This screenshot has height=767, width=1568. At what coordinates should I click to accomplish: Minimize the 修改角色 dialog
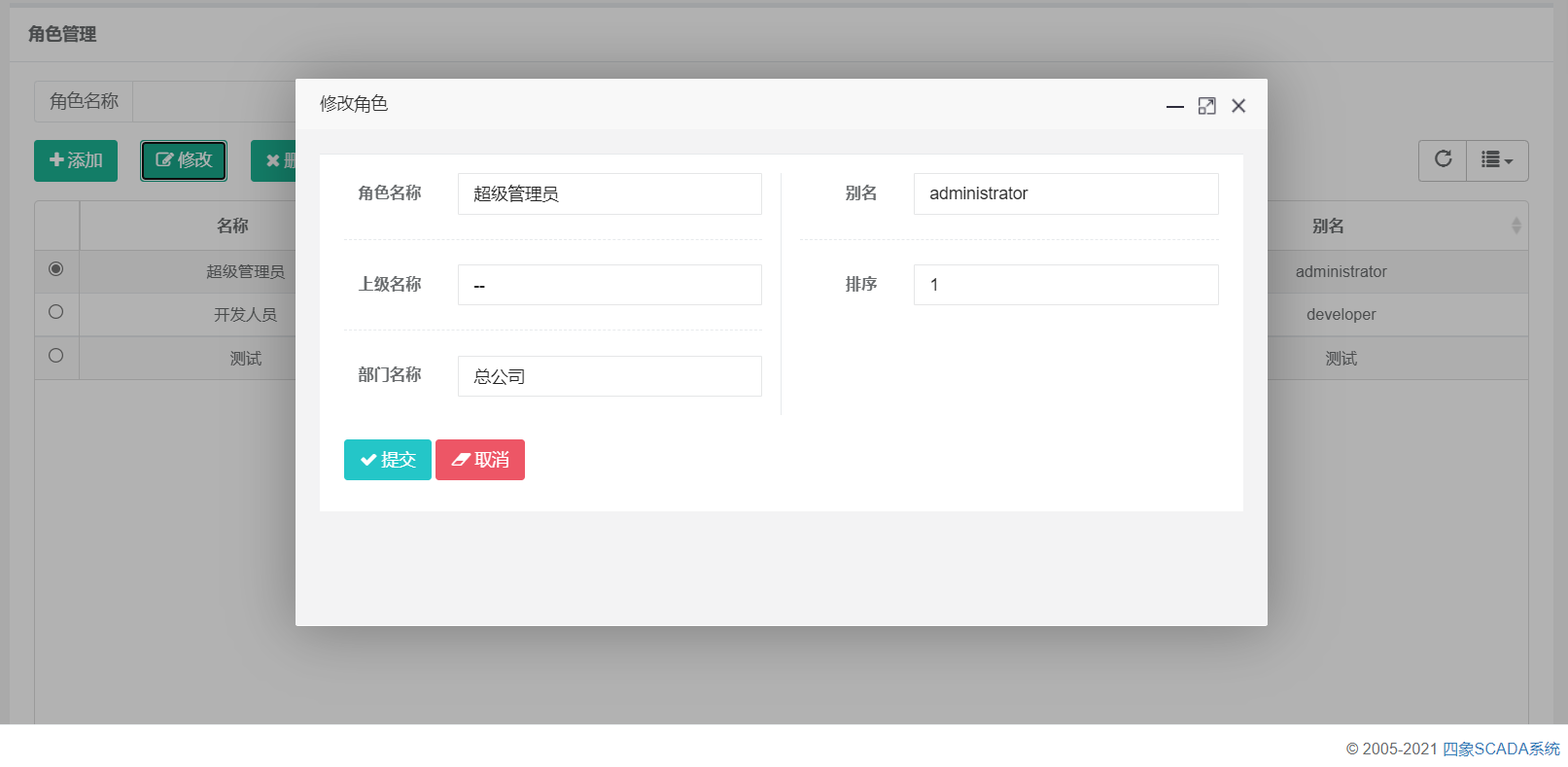point(1174,106)
